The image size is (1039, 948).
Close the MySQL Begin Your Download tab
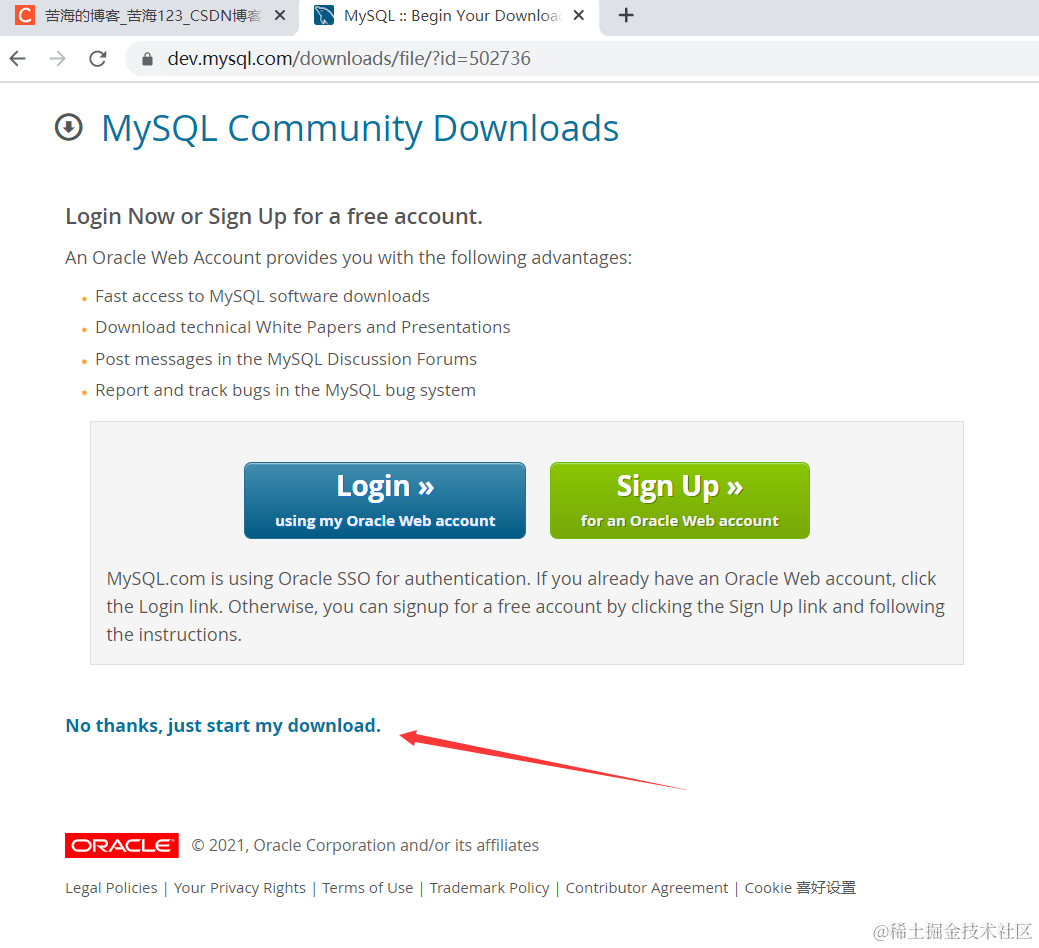click(x=579, y=15)
